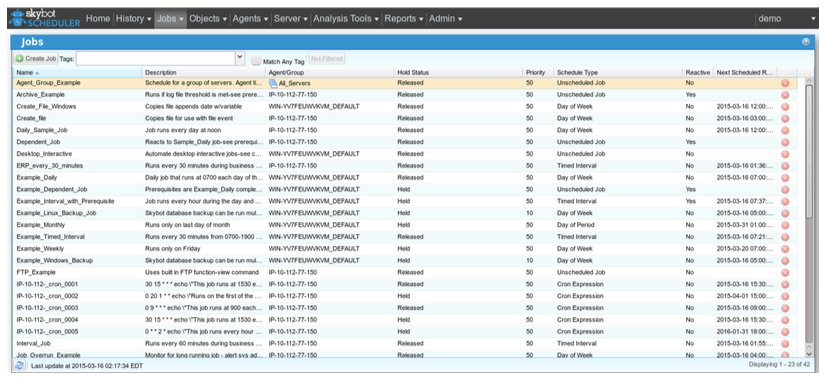Click the red delete icon for Agent_Group_Example
The height and width of the screenshot is (378, 826).
pyautogui.click(x=785, y=83)
